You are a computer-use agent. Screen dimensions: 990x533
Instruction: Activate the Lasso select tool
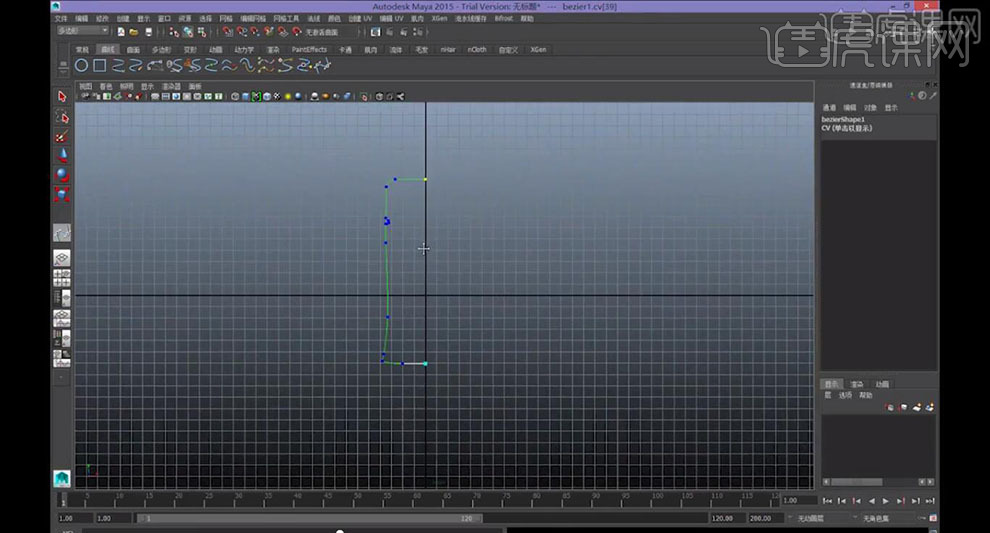(x=62, y=116)
